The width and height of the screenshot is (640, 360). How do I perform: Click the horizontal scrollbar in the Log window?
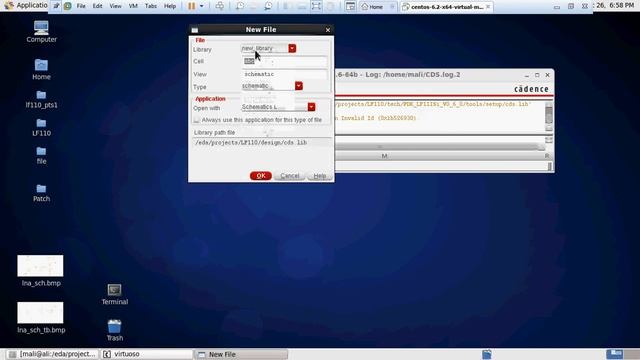(440, 147)
